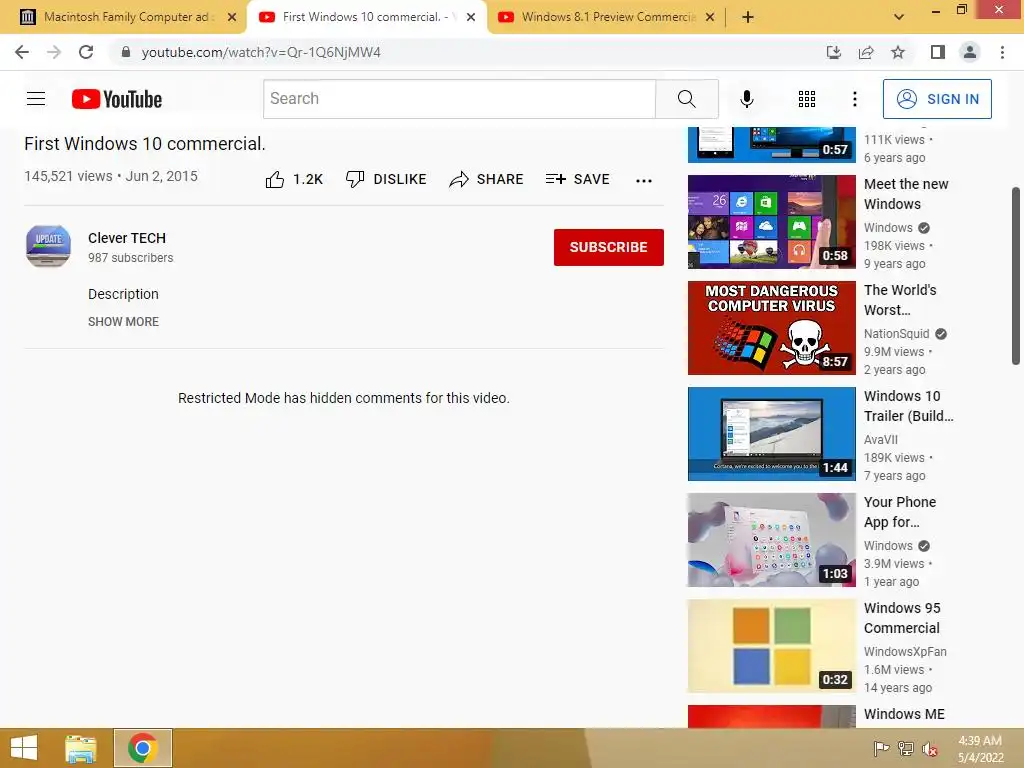Expand the tab search chevron
The width and height of the screenshot is (1024, 768).
point(899,17)
